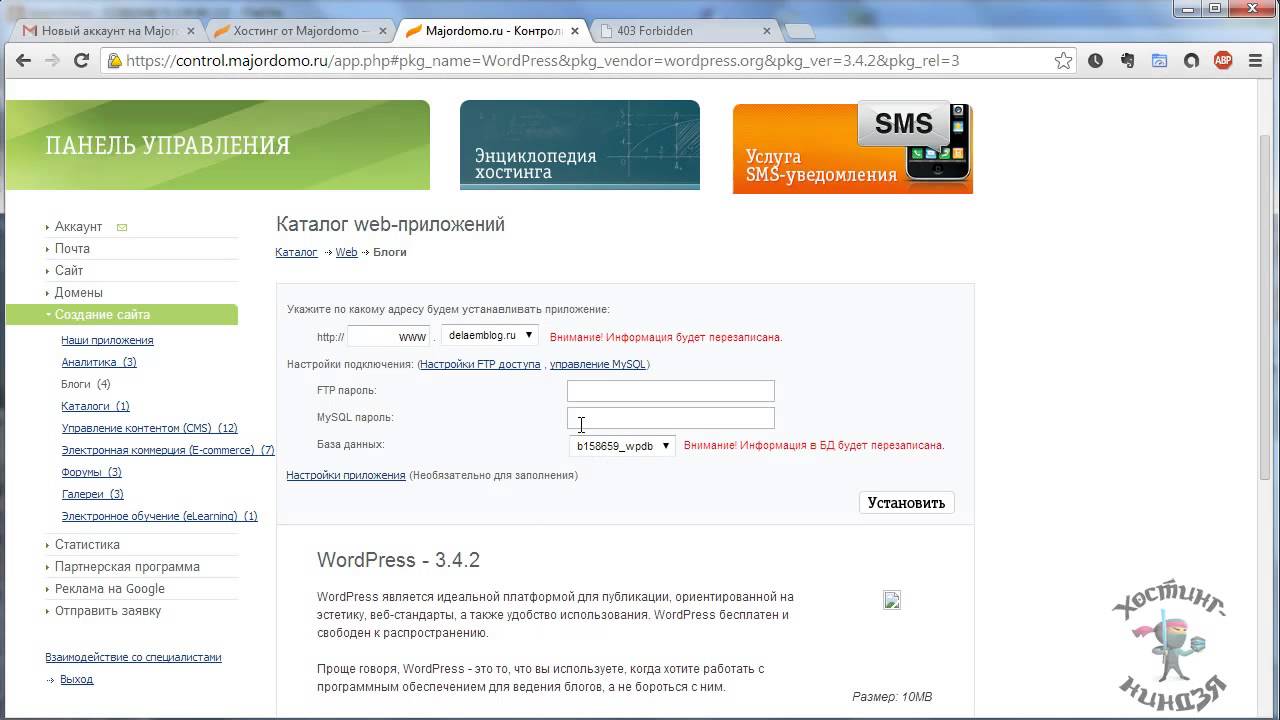Open the Adblock Plus ABP icon
1280x720 pixels.
click(x=1223, y=61)
